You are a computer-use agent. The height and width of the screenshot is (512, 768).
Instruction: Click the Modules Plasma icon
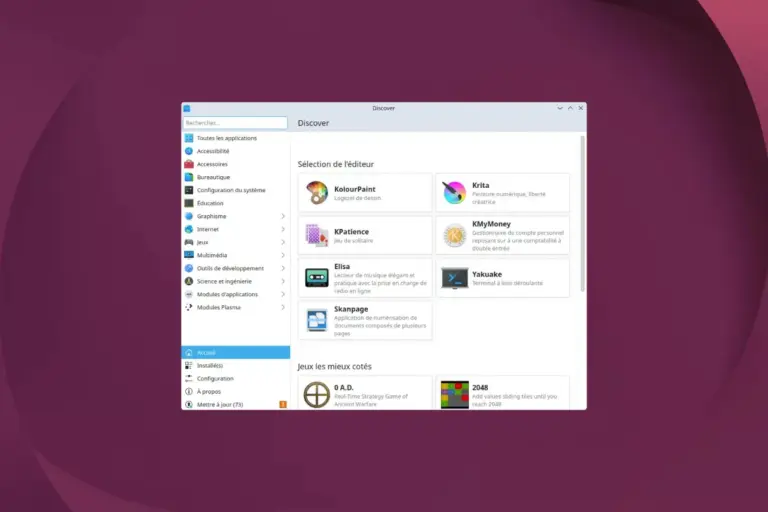[189, 307]
